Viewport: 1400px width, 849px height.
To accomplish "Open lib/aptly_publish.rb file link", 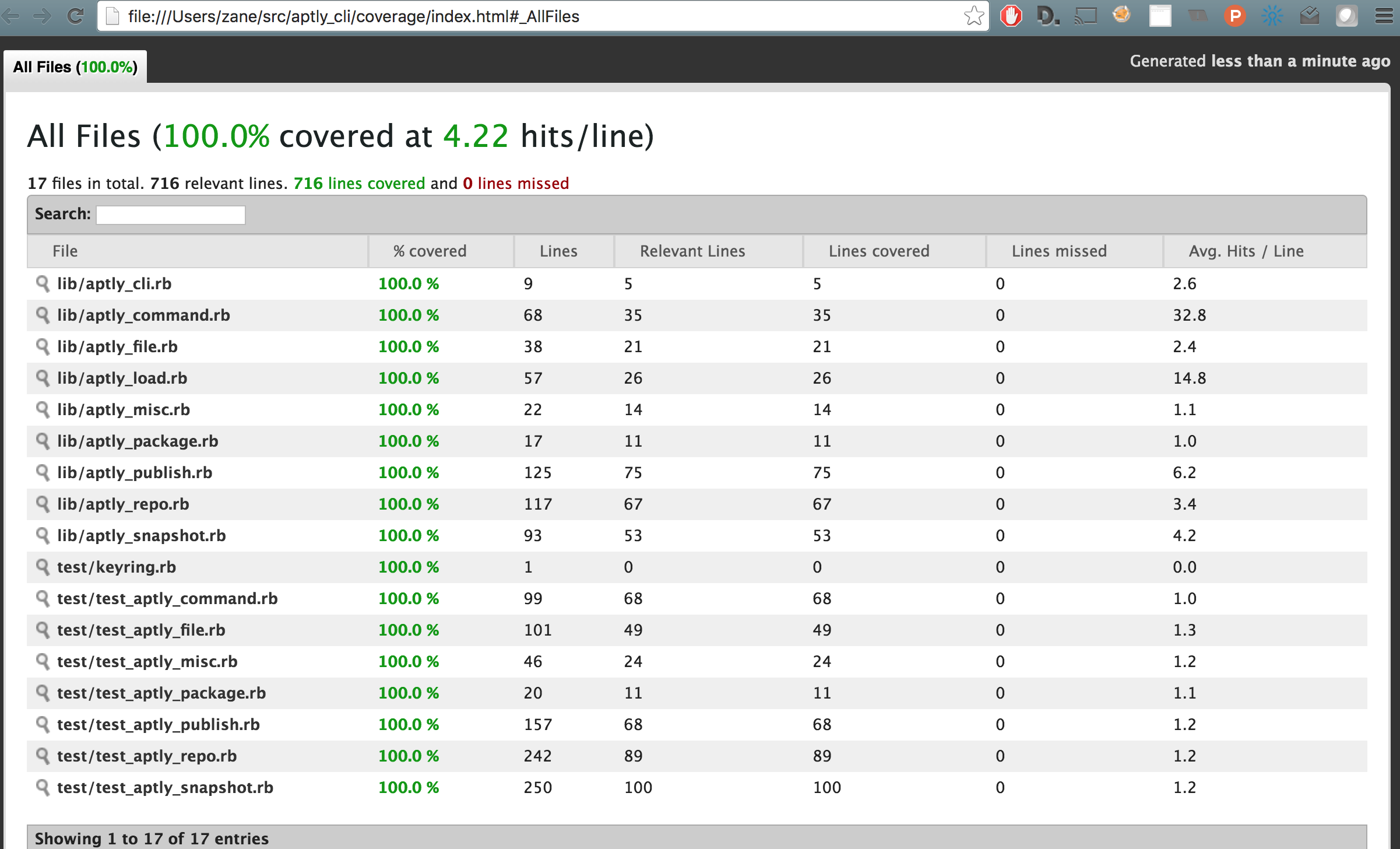I will [135, 473].
